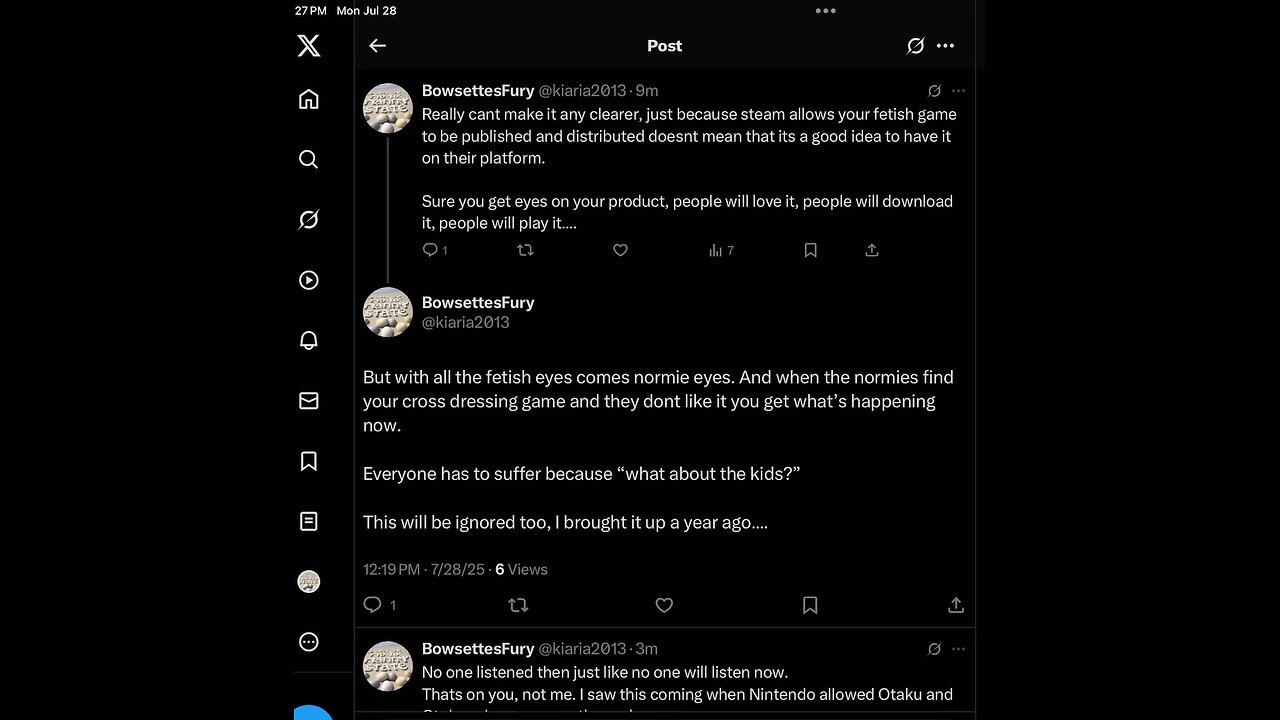Open the three-dot menu in the Post header
1280x720 pixels.
pos(945,46)
